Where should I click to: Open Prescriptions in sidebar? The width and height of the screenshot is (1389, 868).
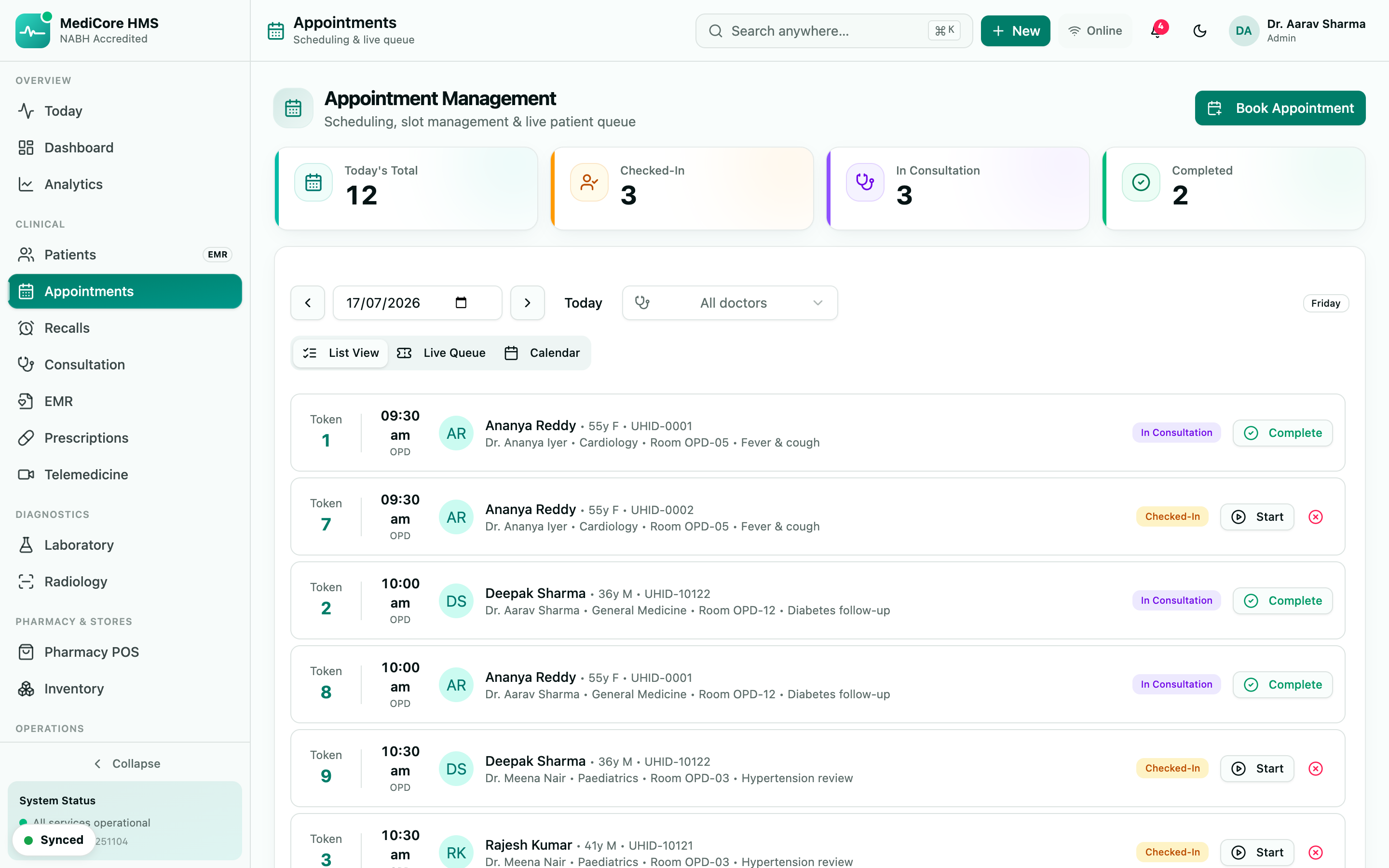click(125, 438)
